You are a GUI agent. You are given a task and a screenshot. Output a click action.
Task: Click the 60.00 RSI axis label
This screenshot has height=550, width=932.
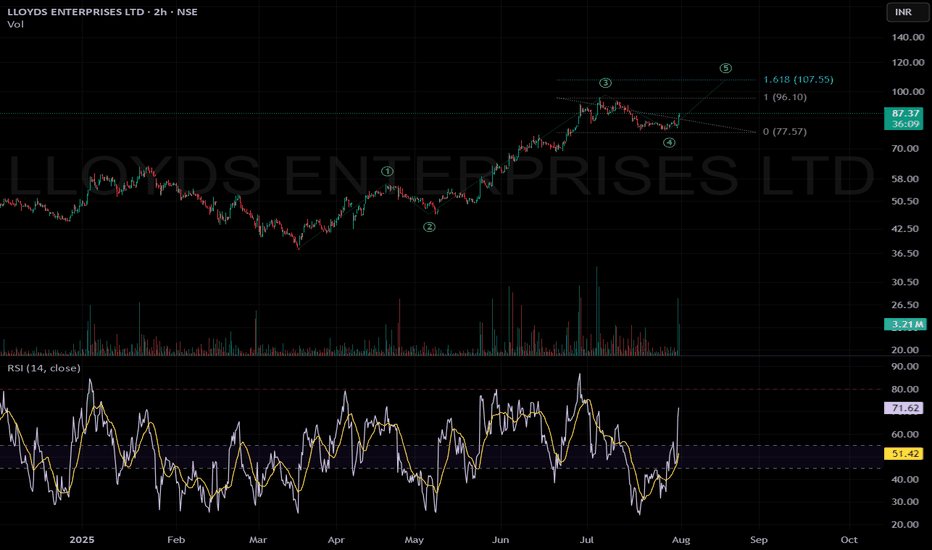[x=905, y=435]
